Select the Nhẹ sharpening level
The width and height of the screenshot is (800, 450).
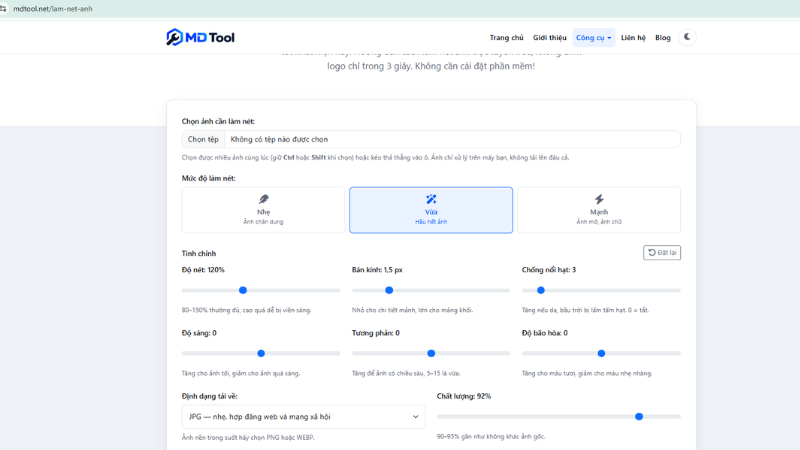pyautogui.click(x=263, y=210)
